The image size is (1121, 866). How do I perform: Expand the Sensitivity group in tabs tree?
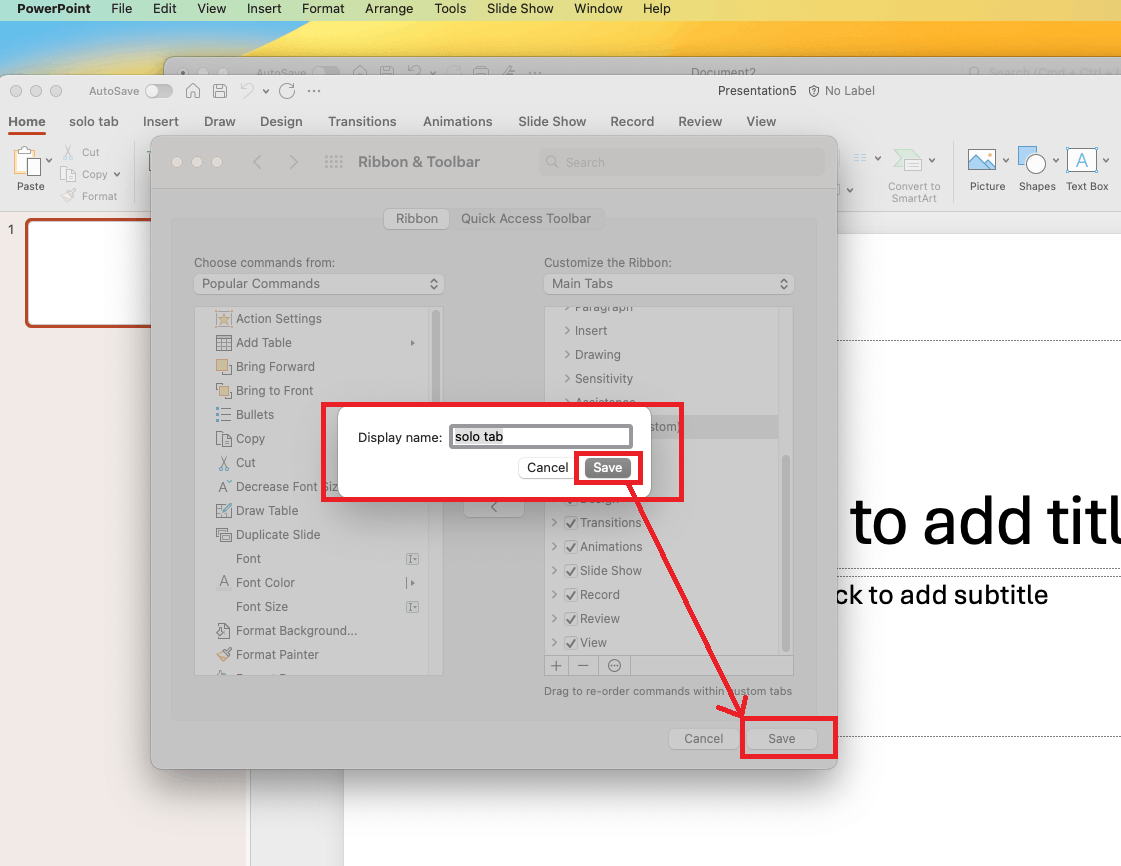(x=567, y=378)
